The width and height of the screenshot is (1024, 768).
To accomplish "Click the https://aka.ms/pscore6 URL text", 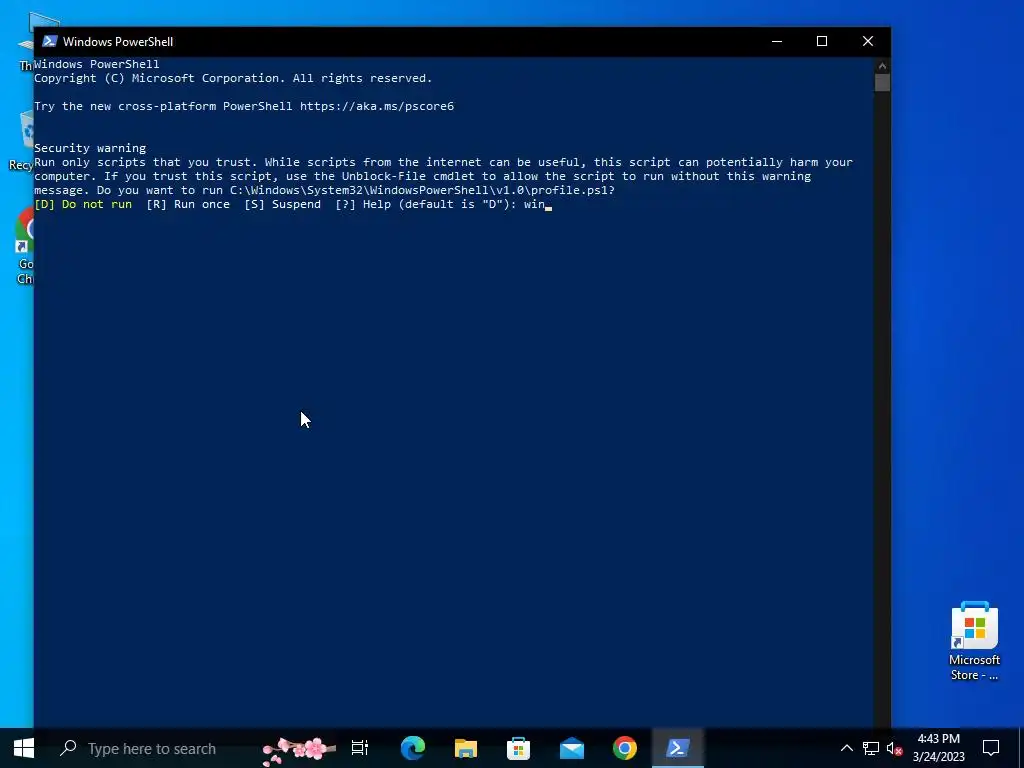I will 377,106.
